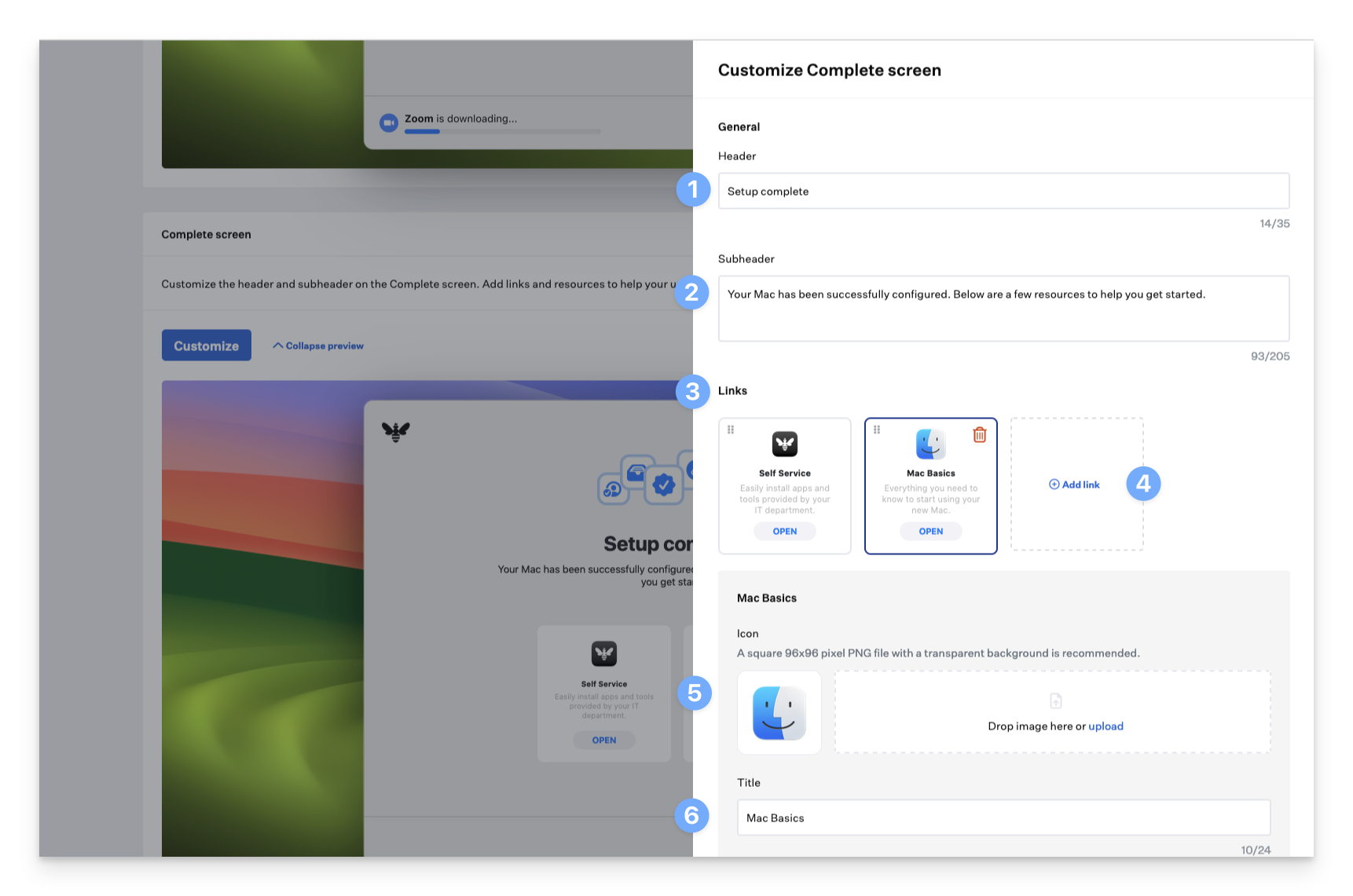Click the file icon in image drop zone

[x=1056, y=700]
